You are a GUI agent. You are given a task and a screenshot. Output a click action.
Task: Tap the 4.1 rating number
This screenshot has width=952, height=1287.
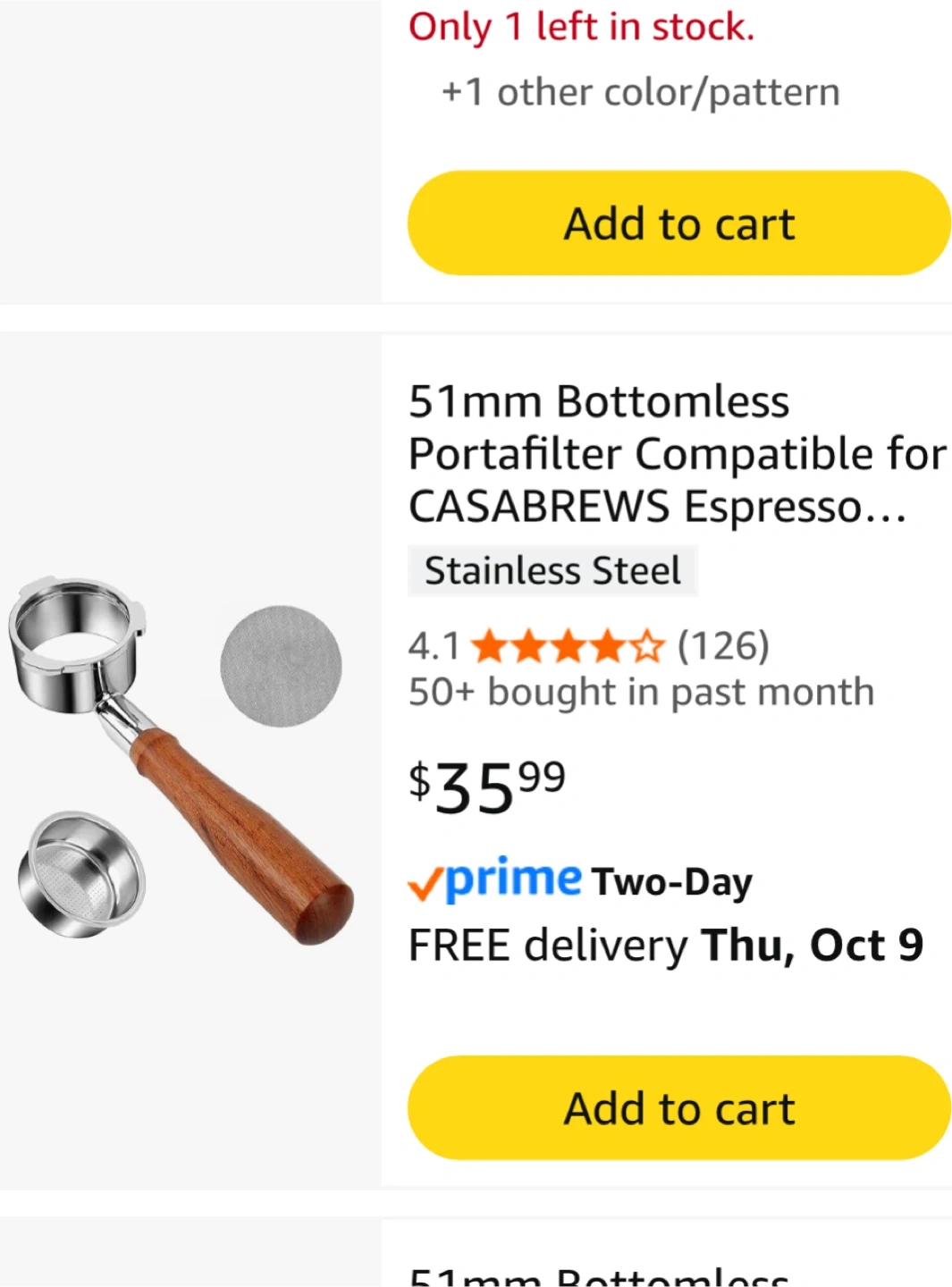[434, 645]
